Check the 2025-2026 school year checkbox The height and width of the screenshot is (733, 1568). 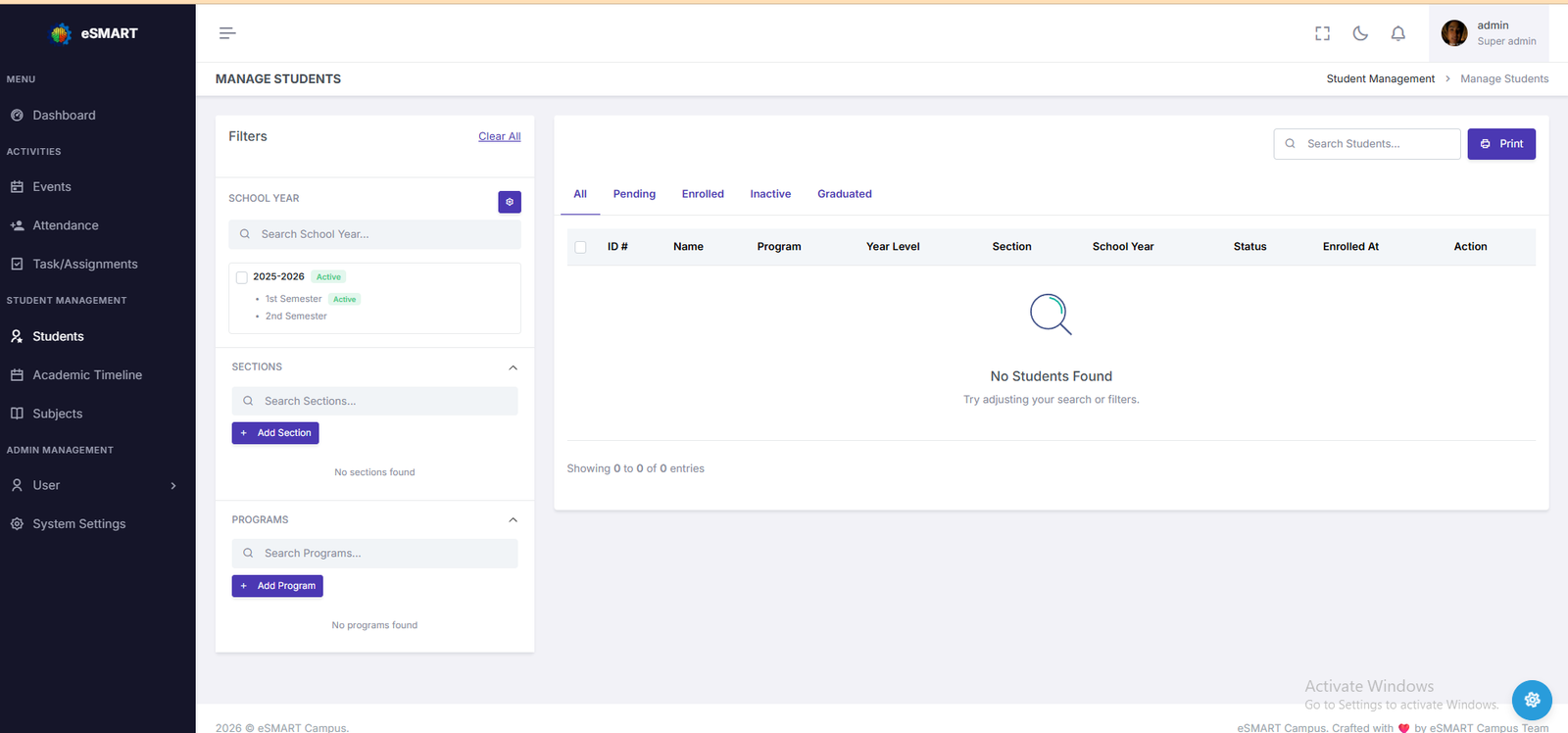pyautogui.click(x=242, y=277)
